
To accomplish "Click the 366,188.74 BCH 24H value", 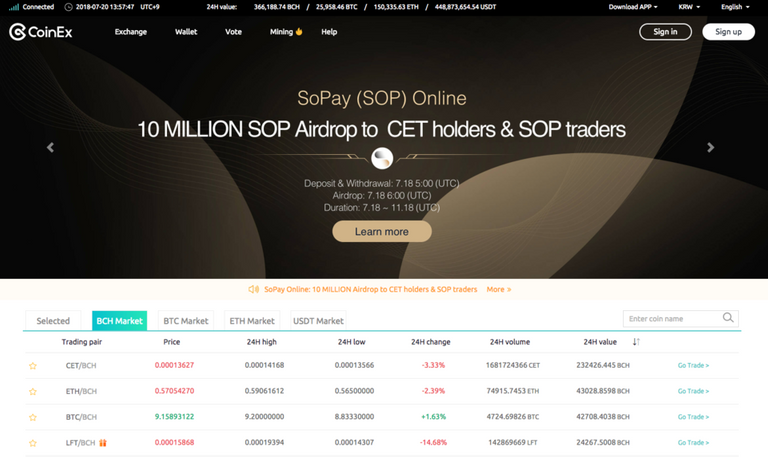I will 277,7.
